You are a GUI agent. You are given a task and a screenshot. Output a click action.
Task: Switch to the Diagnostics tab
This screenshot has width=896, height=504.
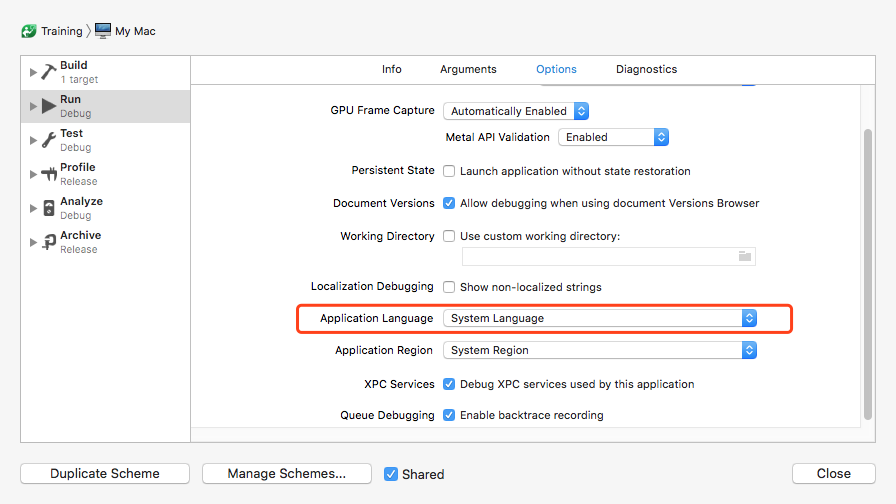(x=646, y=69)
